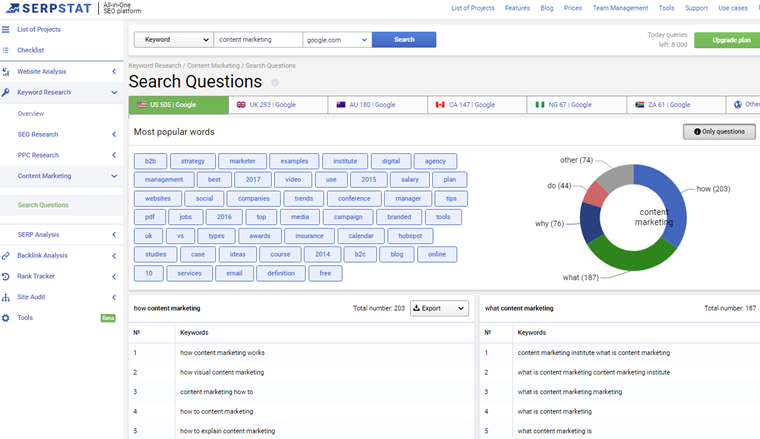Click the Site Audit sidebar icon

6,297
